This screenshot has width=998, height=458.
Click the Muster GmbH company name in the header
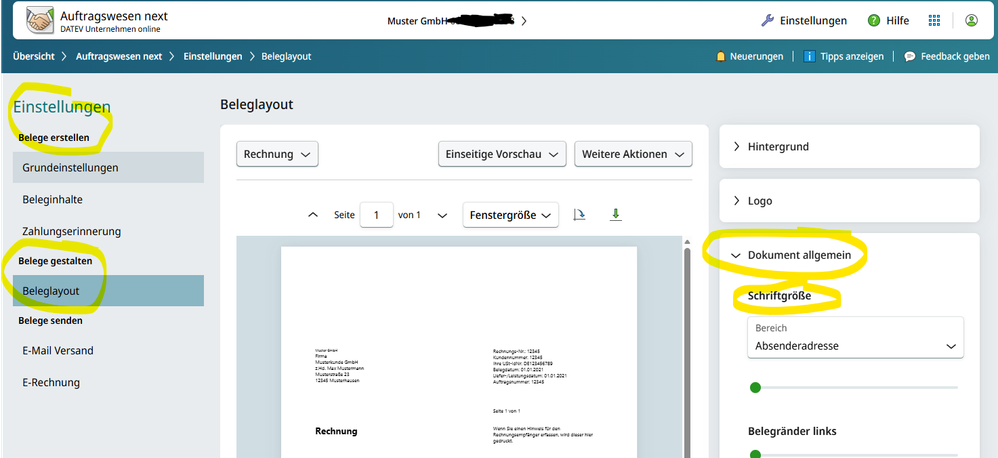pos(416,21)
